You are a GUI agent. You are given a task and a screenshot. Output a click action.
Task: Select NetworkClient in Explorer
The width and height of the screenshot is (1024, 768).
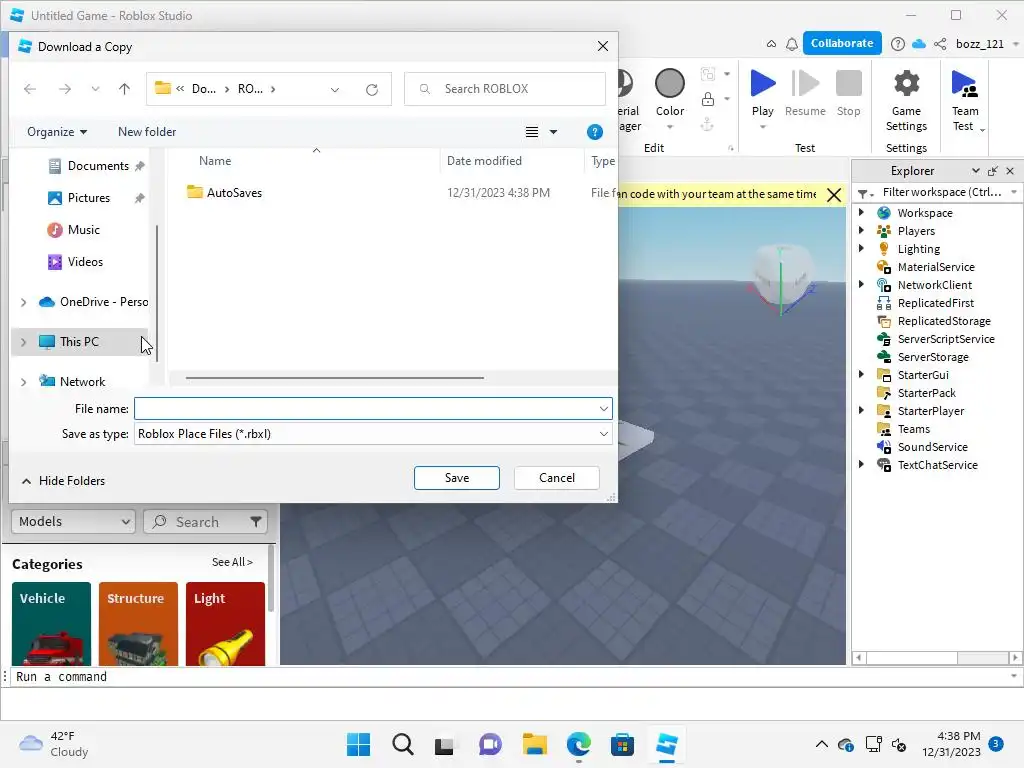[934, 285]
